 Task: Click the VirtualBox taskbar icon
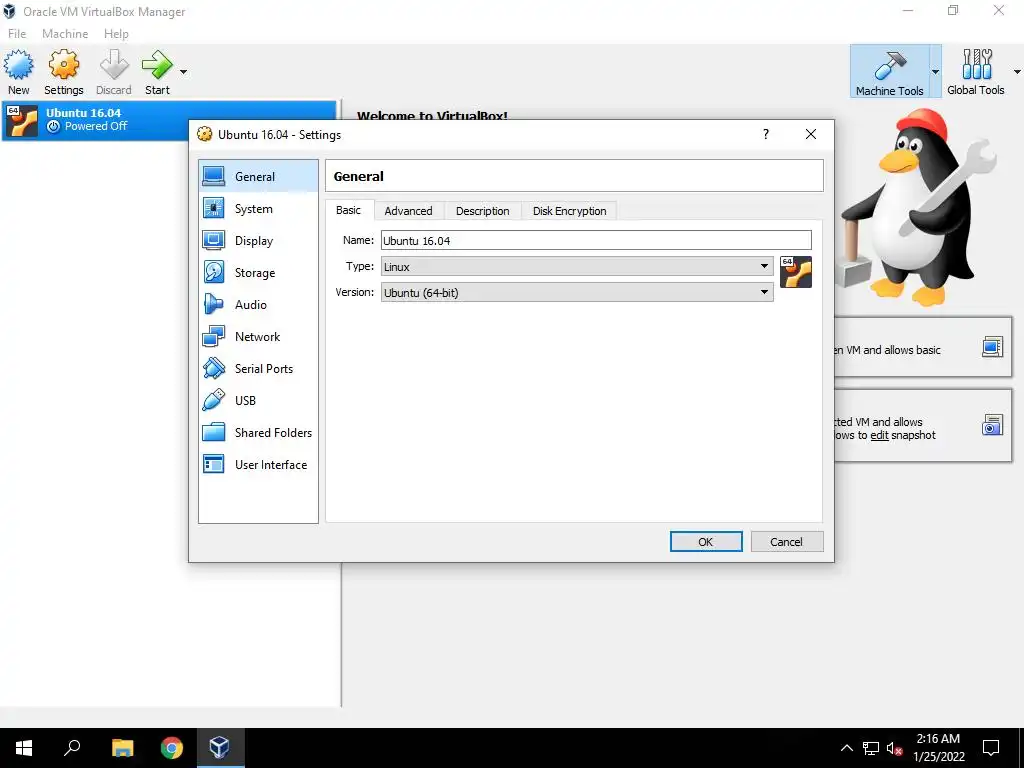(219, 748)
